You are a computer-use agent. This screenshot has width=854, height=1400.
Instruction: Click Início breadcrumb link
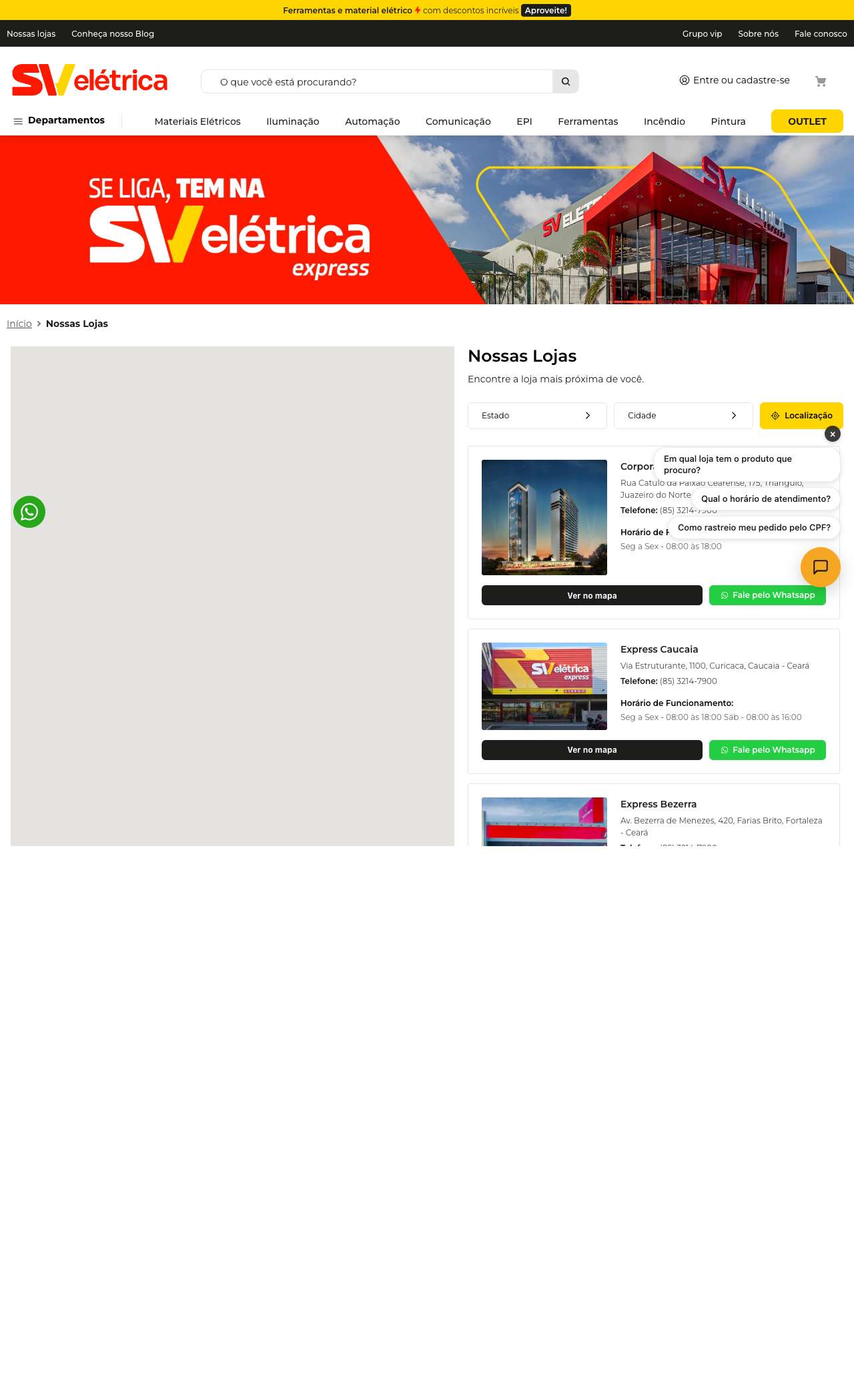19,324
